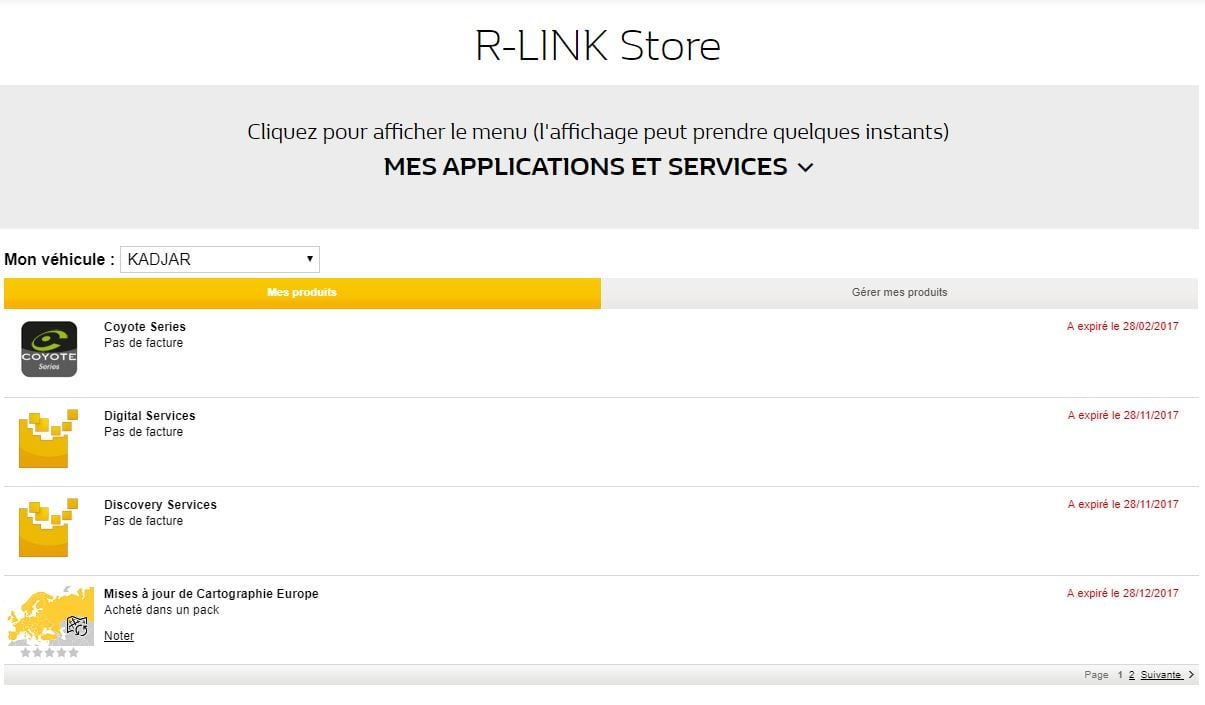
Task: Expand the Mes Applications et Services menu
Action: point(585,167)
